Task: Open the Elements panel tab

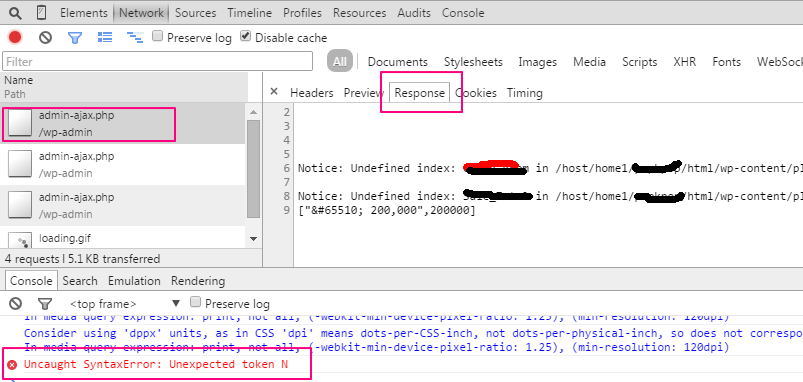Action: pyautogui.click(x=84, y=13)
